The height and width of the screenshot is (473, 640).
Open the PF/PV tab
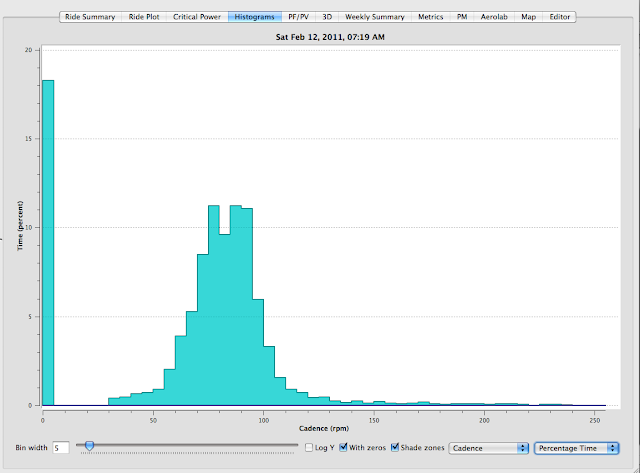pos(298,17)
